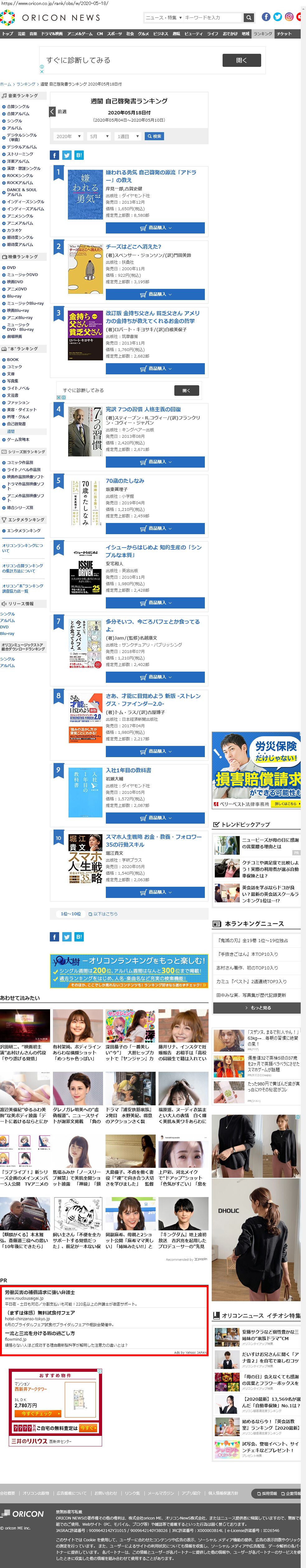This screenshot has height=1568, width=306.
Task: Open book title イシューからはじめよ link
Action: click(x=153, y=551)
